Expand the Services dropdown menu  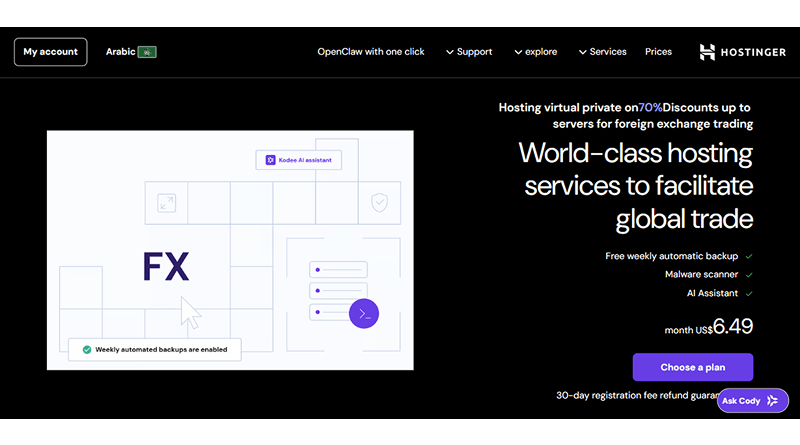603,52
